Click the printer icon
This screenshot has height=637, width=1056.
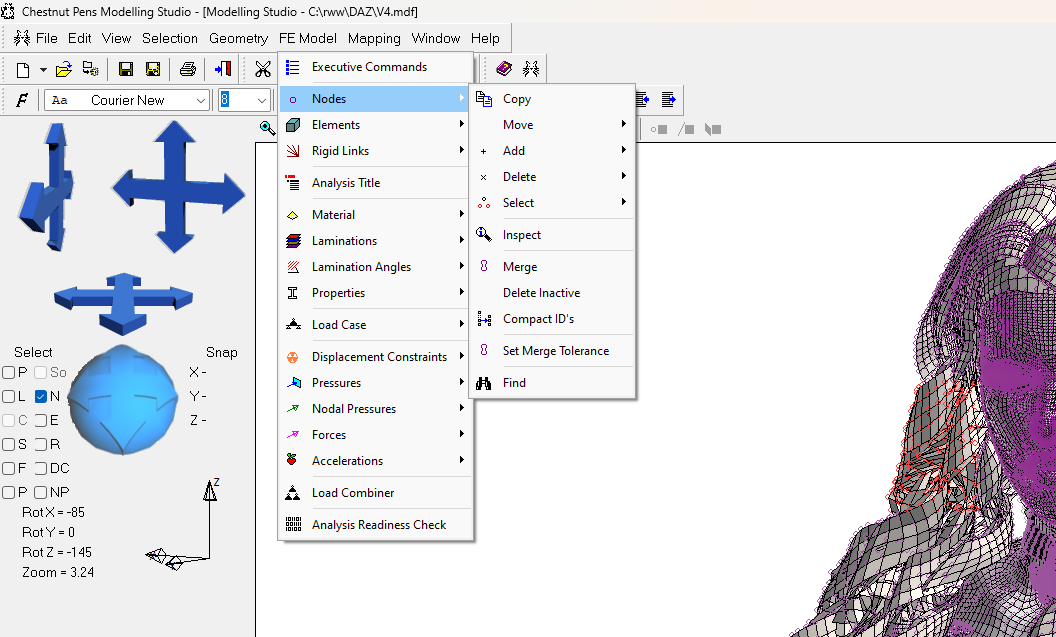[188, 69]
